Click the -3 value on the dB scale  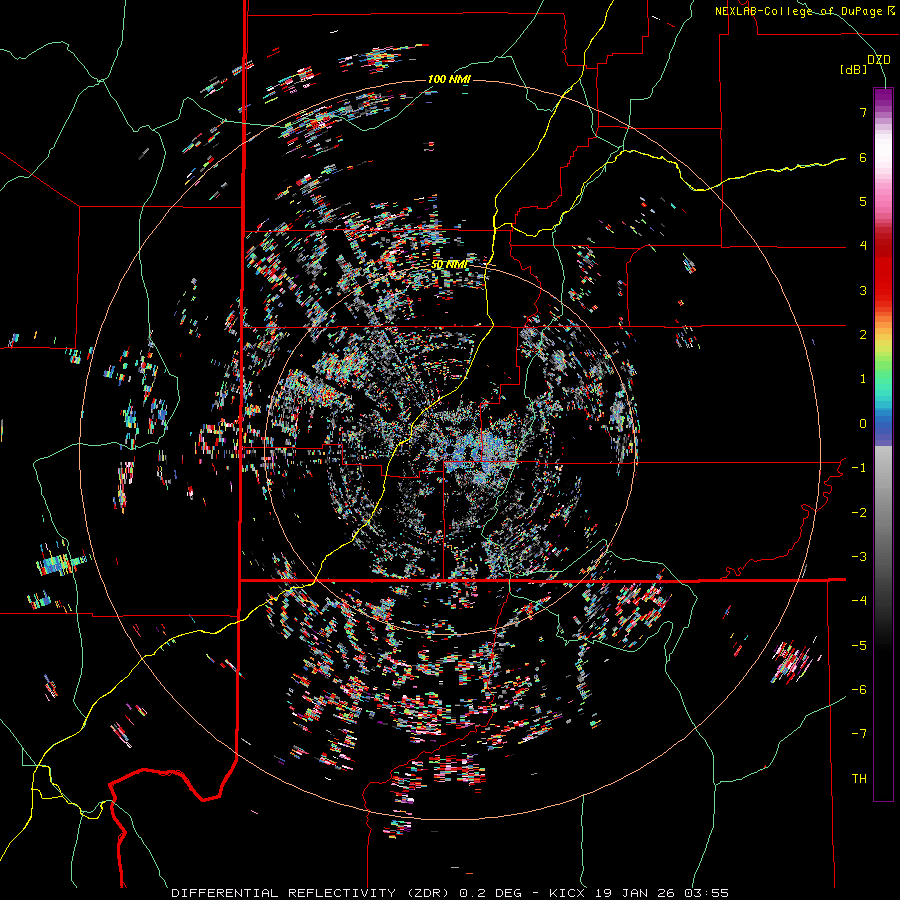(859, 557)
